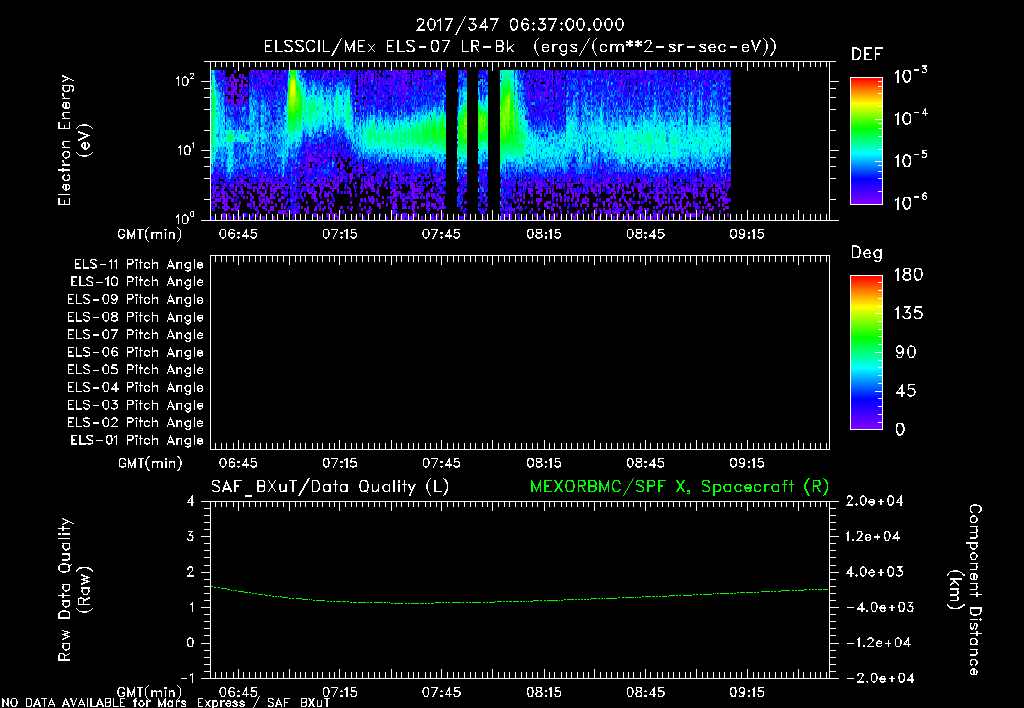Click the 08:15 time label under pitch angle panel
The height and width of the screenshot is (708, 1024).
(x=543, y=463)
